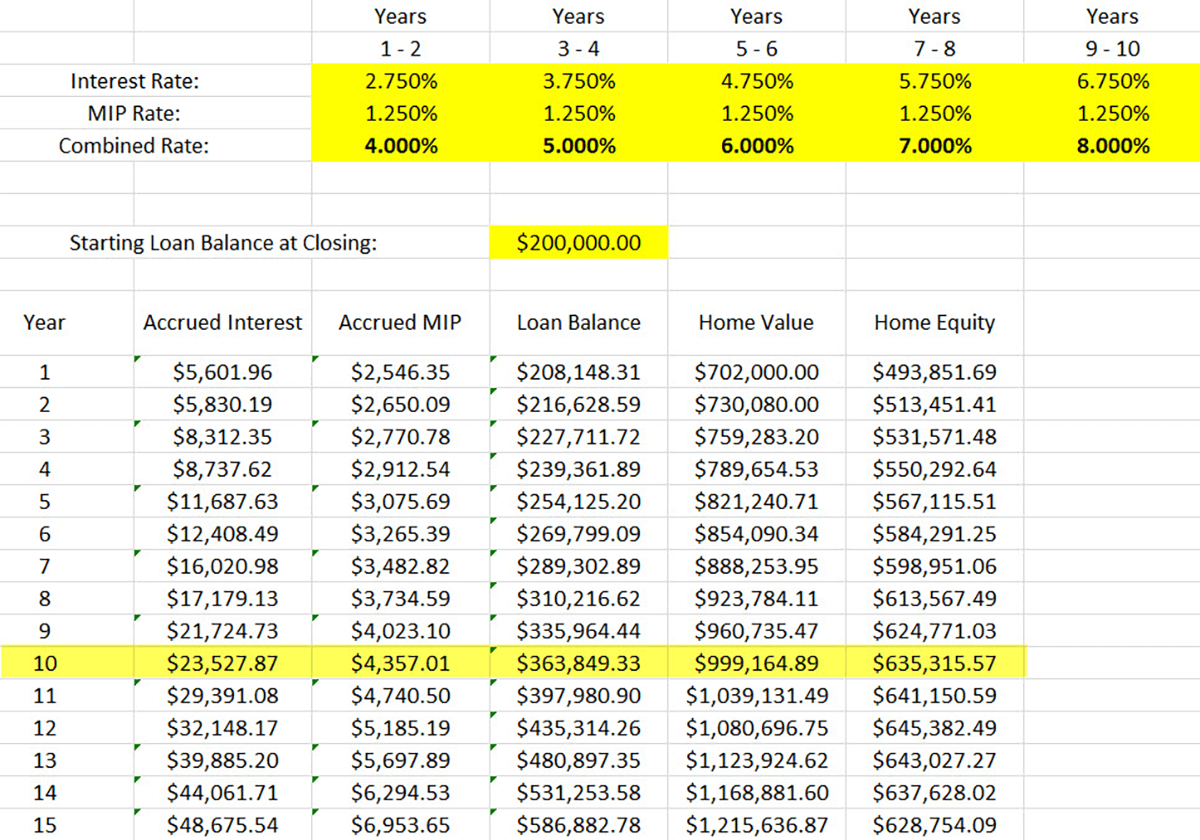Click home equity $645,382.49
This screenshot has width=1200, height=840.
(x=934, y=728)
